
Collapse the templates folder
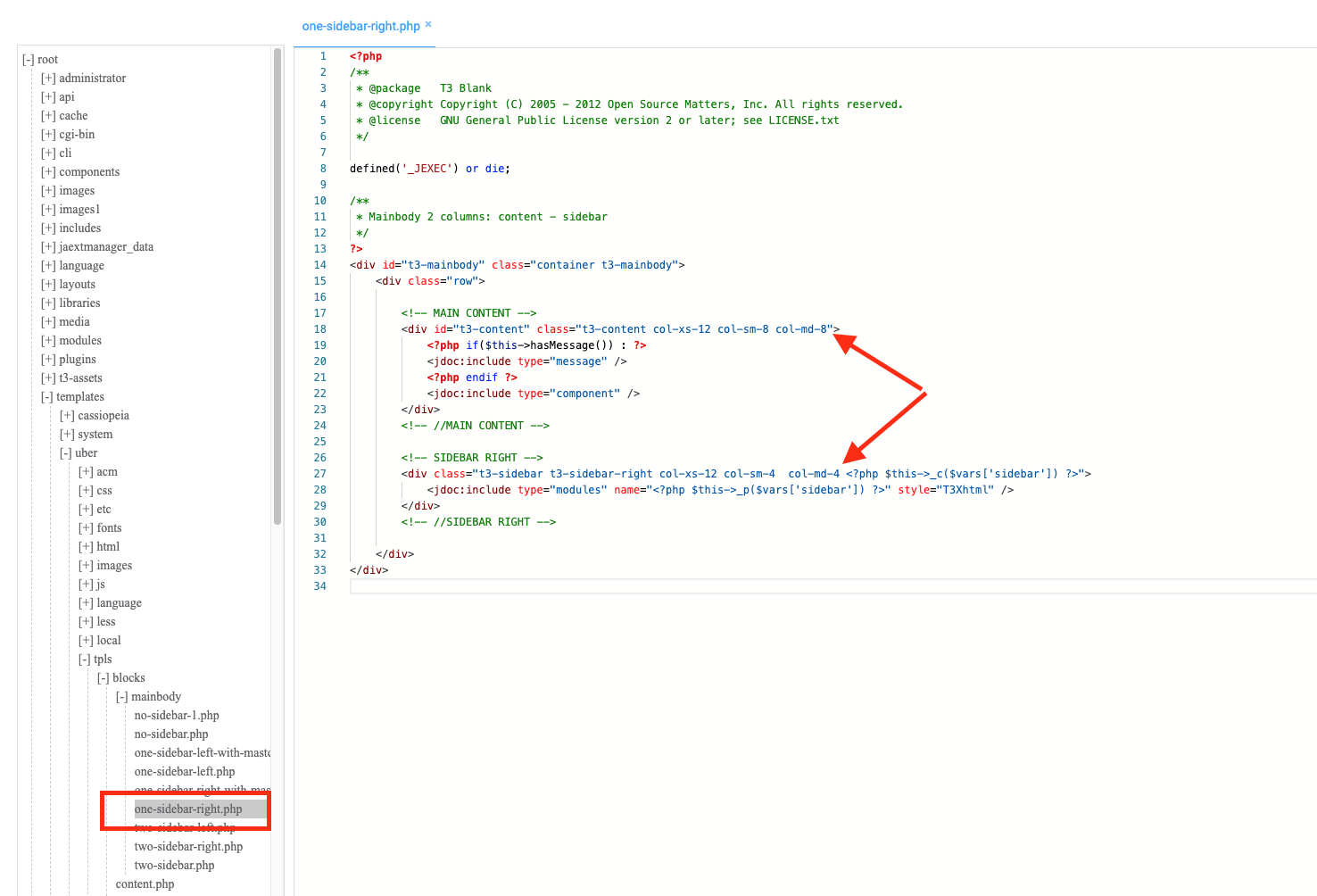(x=47, y=397)
